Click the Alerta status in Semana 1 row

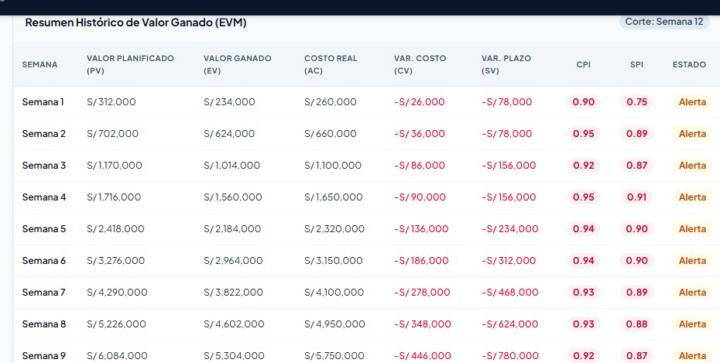click(692, 102)
